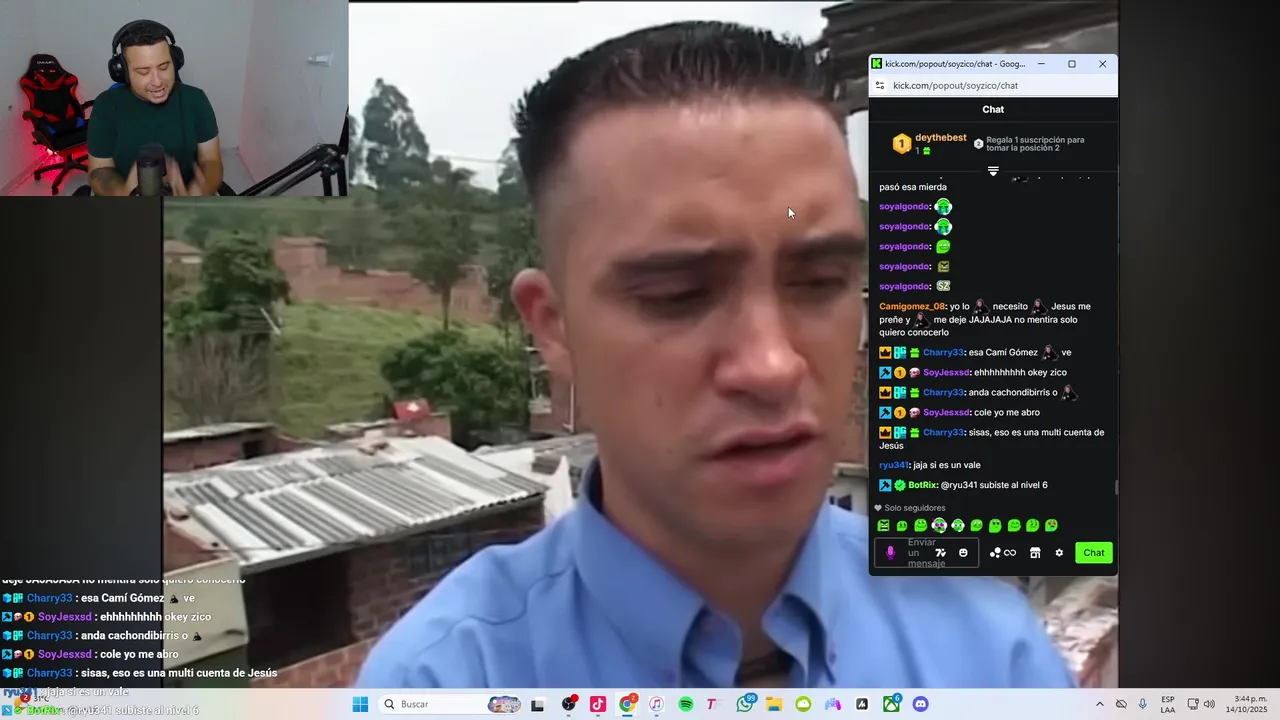
Task: Expand hidden system tray icons chevron
Action: click(x=1100, y=704)
